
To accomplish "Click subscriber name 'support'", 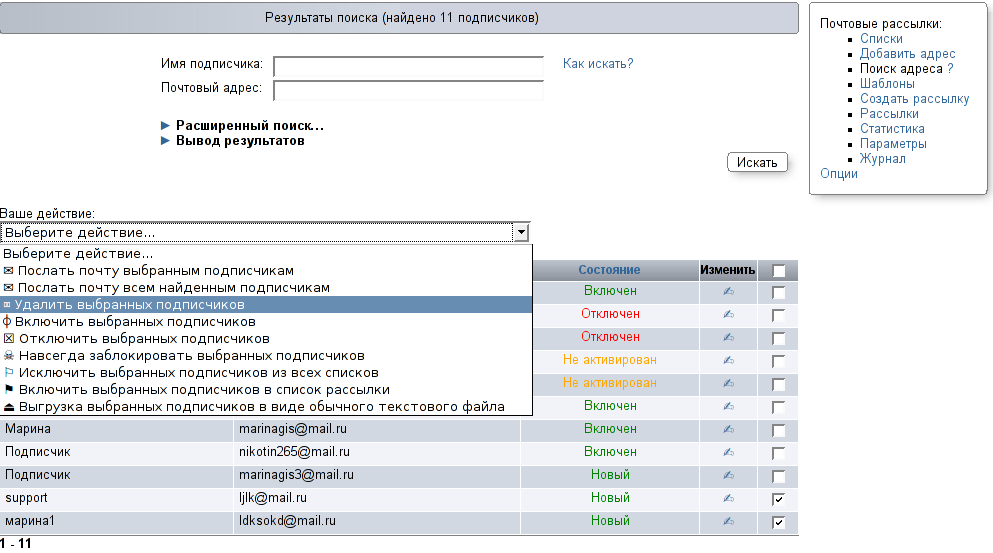I will tap(26, 498).
